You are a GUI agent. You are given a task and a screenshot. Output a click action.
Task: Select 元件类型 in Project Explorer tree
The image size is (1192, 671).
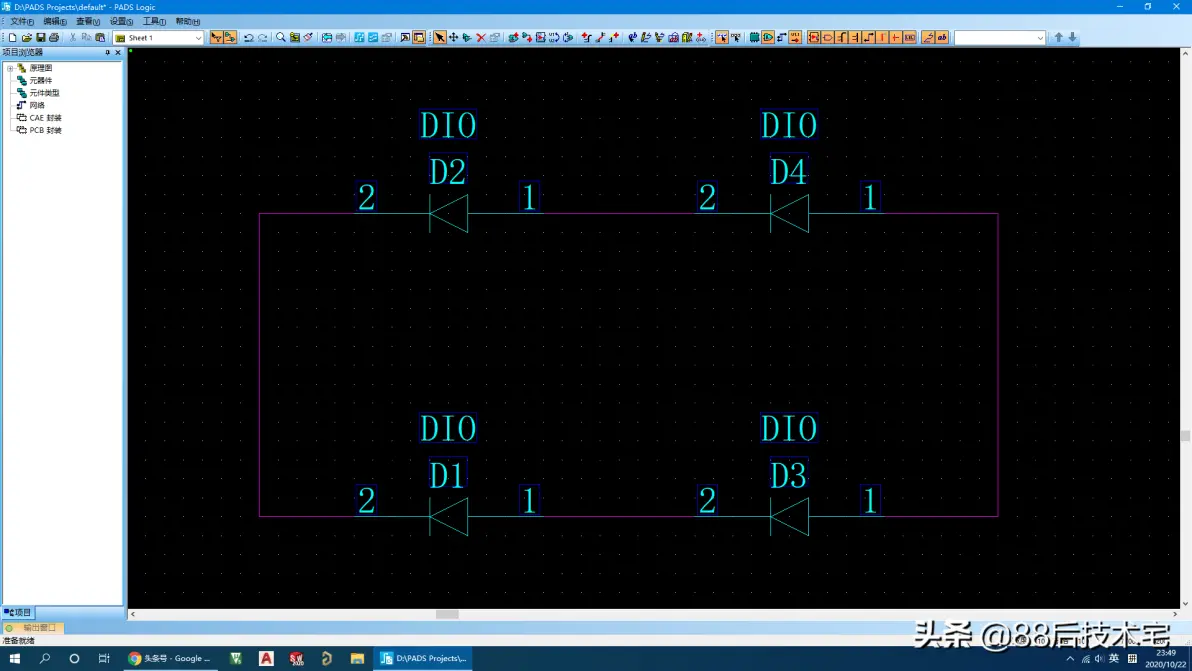[44, 93]
